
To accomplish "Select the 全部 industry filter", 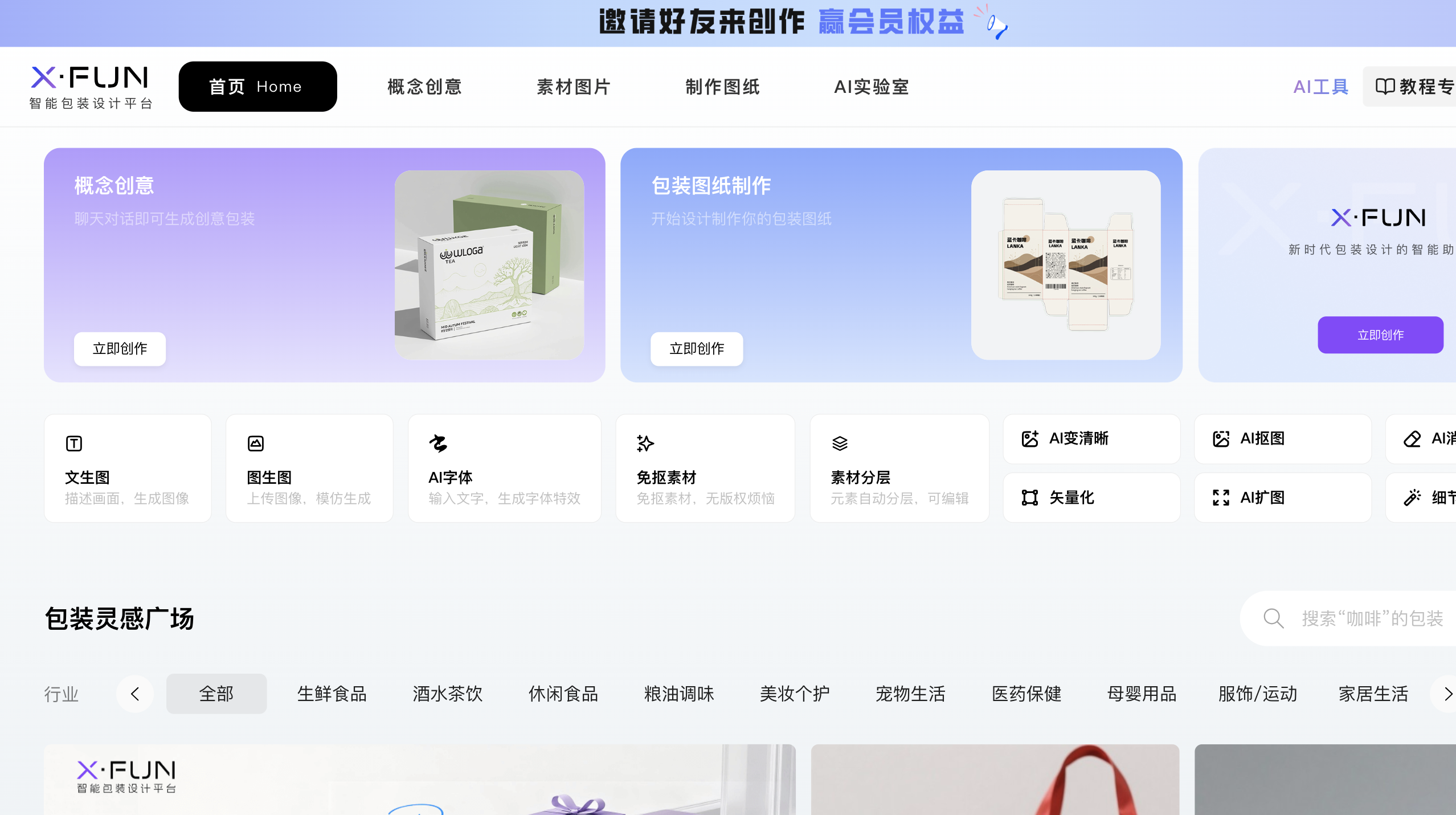I will coord(216,694).
